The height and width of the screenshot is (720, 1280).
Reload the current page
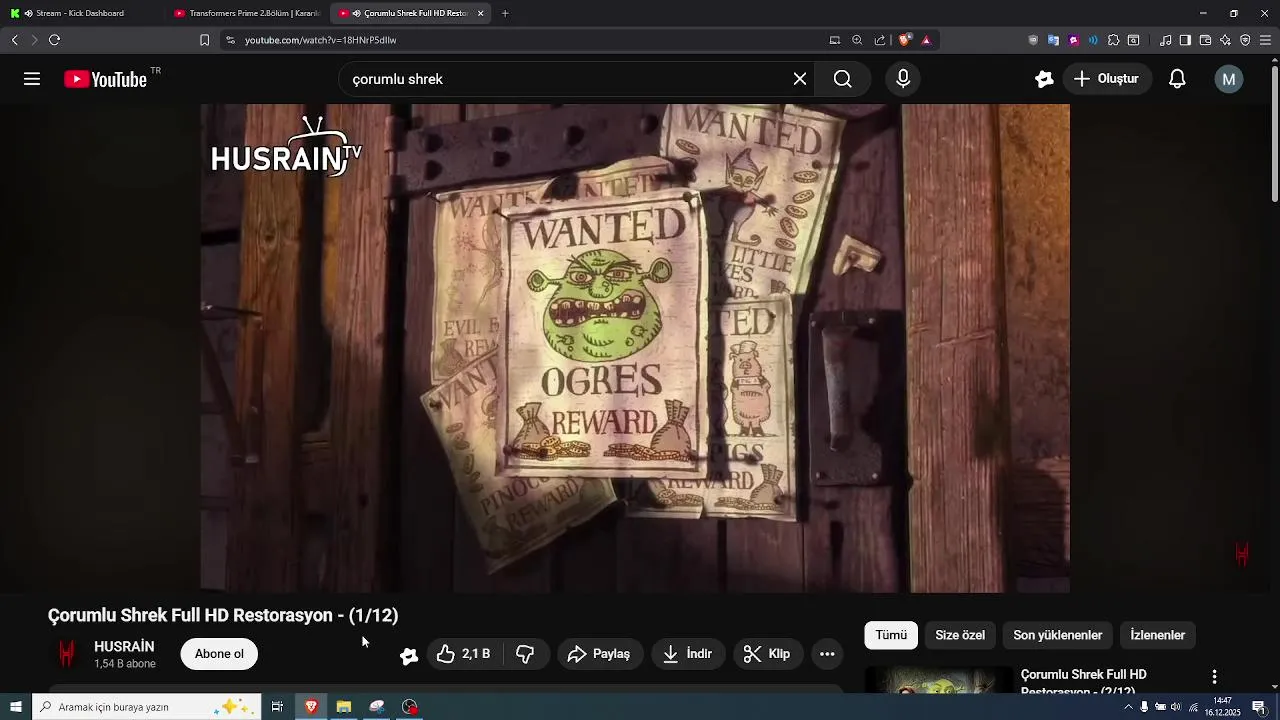point(54,40)
